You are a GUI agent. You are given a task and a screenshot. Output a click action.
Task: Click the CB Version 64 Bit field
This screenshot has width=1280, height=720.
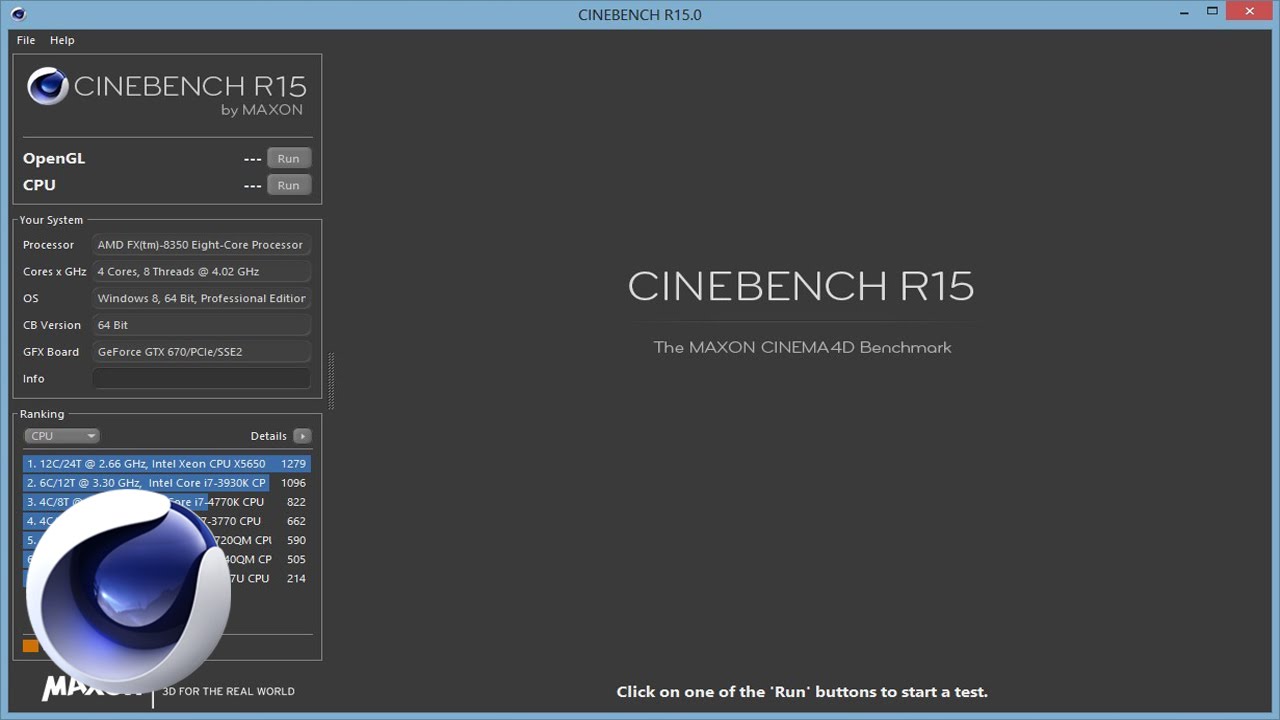202,325
